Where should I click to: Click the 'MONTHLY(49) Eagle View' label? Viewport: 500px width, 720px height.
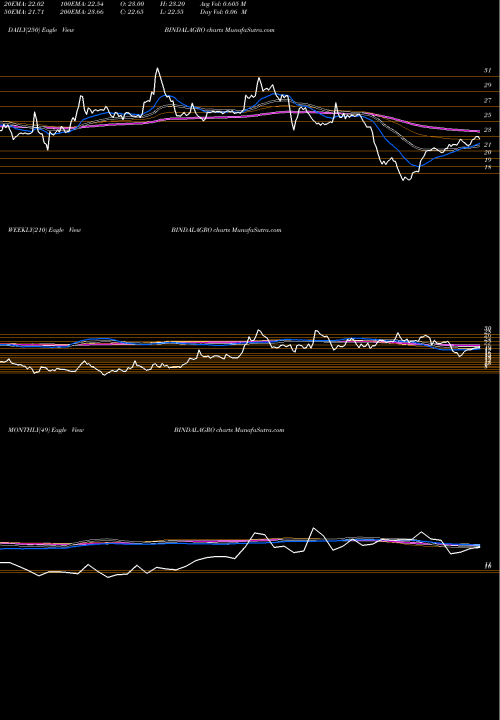46,430
